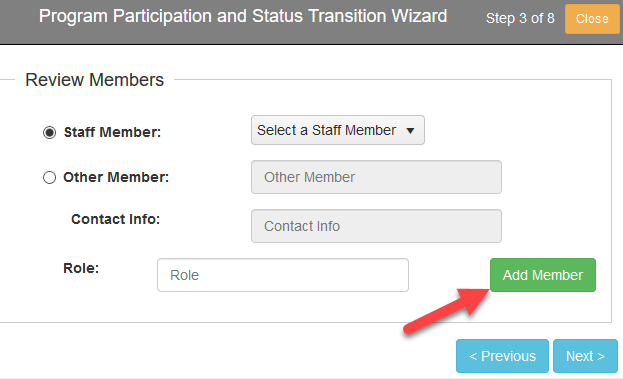Click the Role label

(81, 268)
